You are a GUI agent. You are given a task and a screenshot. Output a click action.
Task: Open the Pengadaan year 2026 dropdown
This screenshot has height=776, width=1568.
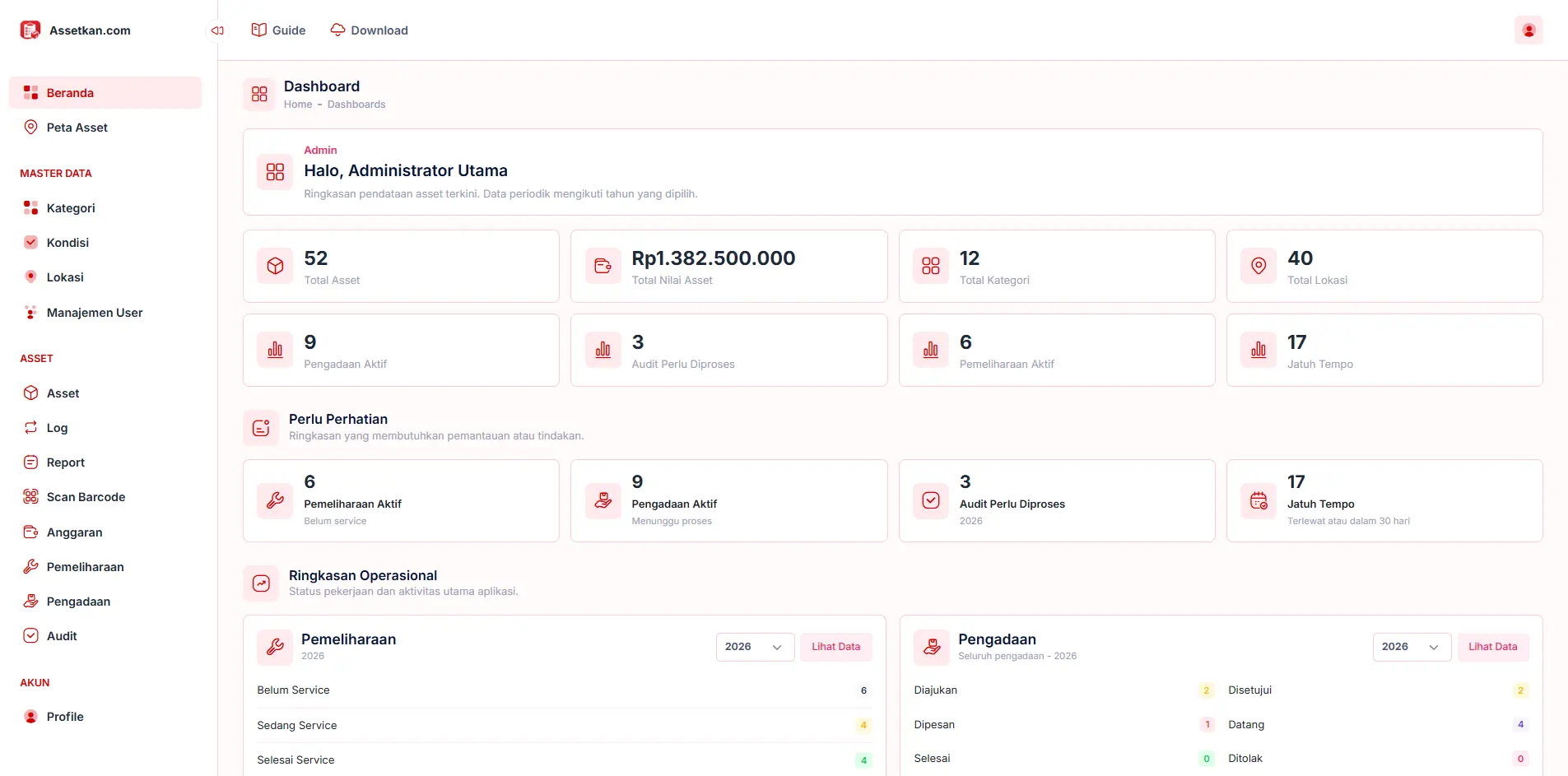[x=1412, y=647]
